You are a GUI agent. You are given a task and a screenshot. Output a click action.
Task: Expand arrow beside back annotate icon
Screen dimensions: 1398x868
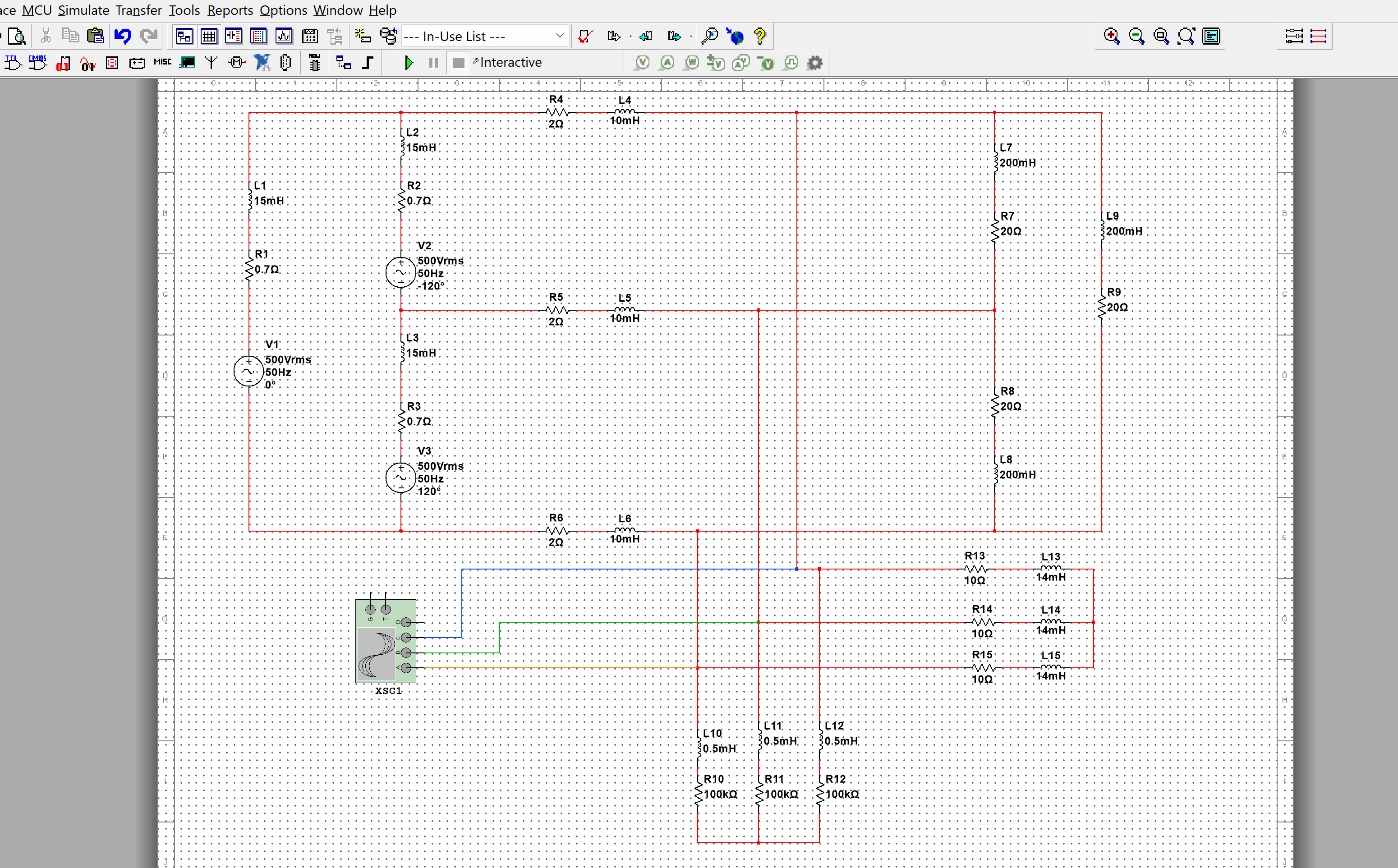(630, 37)
